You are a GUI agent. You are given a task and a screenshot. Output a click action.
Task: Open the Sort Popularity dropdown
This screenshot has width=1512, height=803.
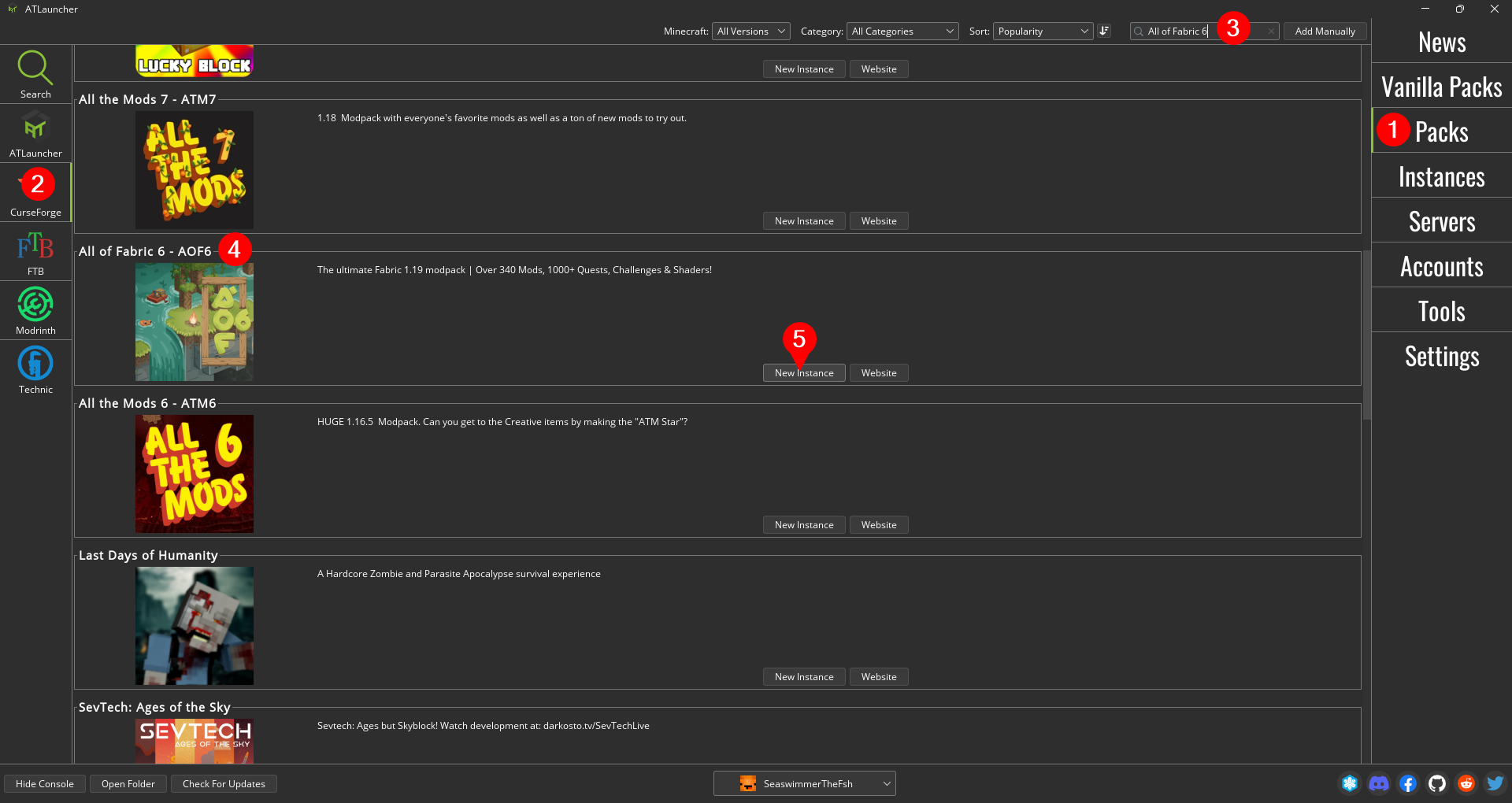pos(1043,31)
